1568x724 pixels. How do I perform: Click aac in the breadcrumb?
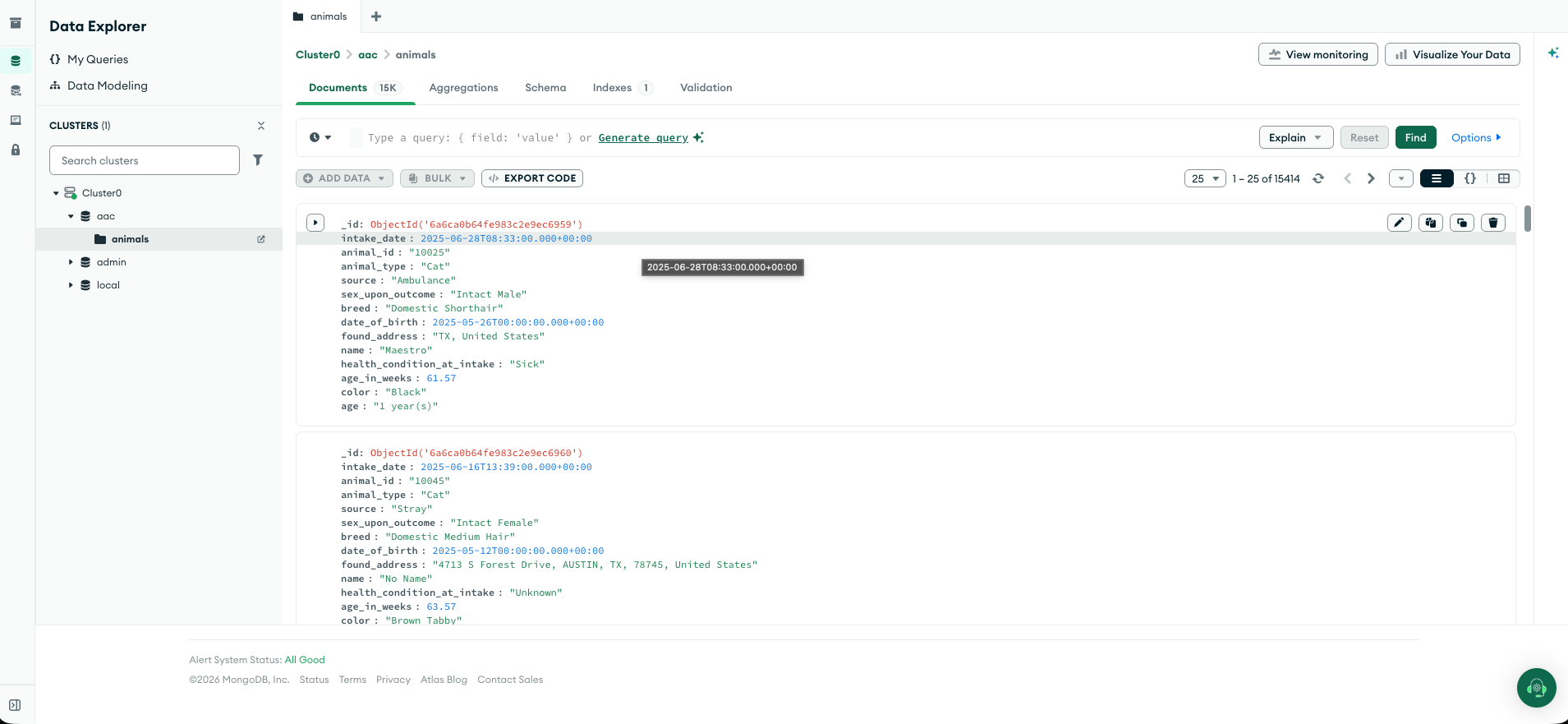pos(368,55)
